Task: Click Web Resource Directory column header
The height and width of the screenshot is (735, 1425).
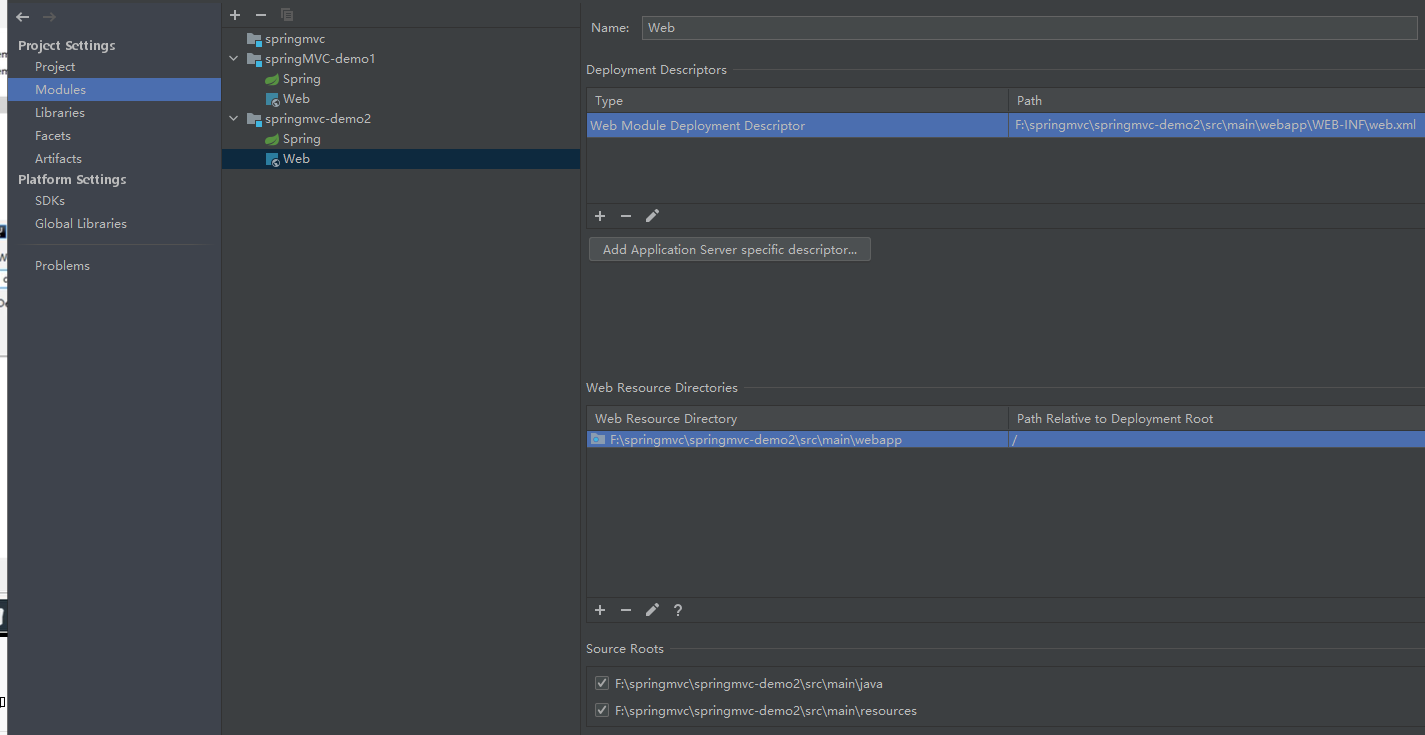Action: 798,419
